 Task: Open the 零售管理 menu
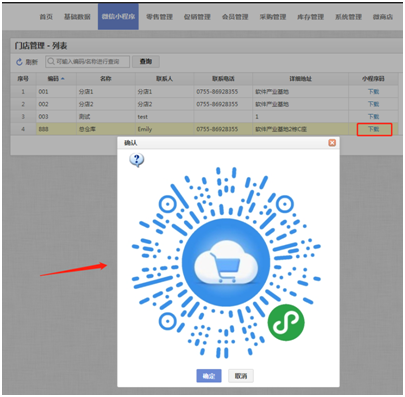159,17
